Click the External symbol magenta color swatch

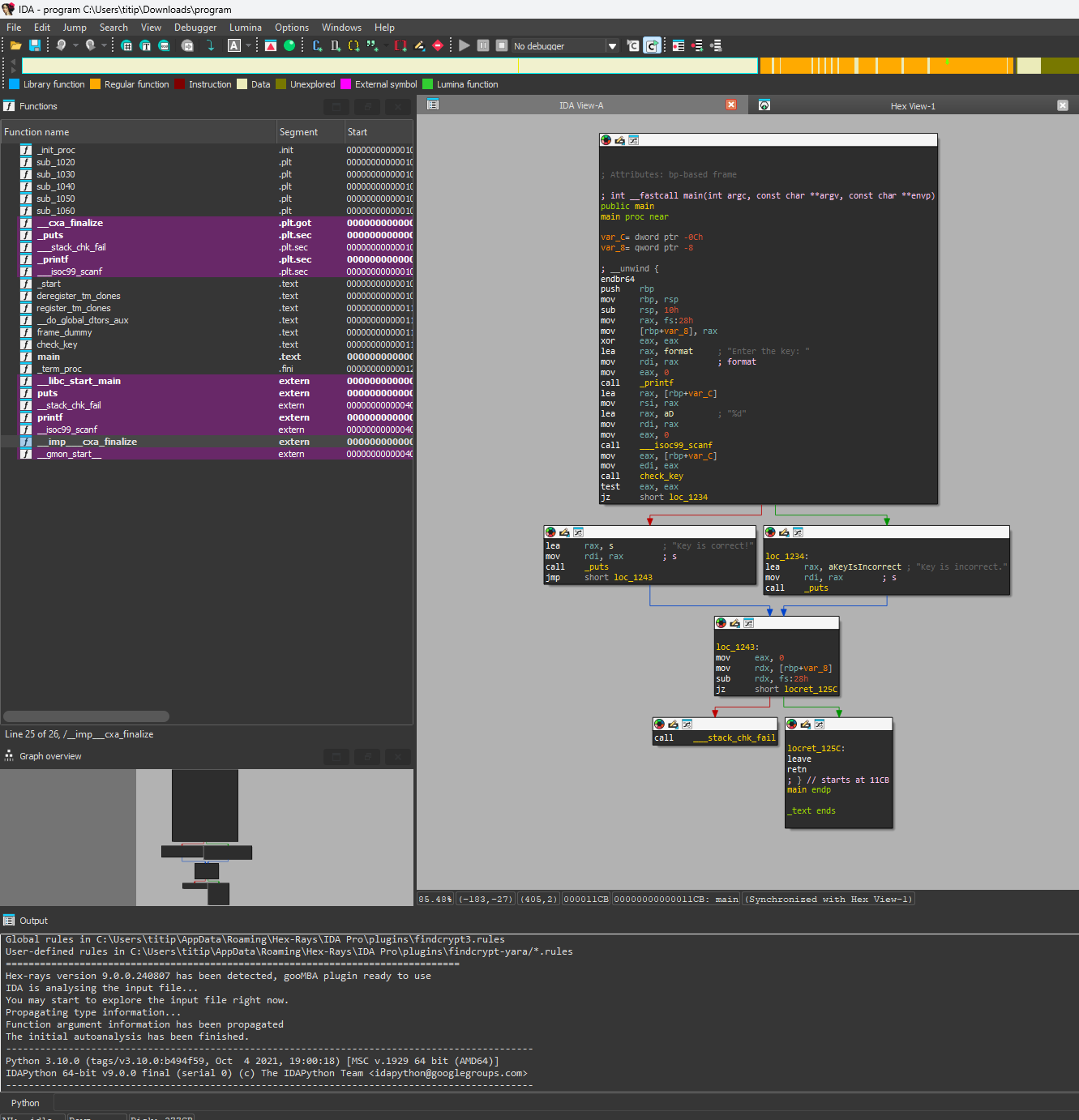(345, 83)
